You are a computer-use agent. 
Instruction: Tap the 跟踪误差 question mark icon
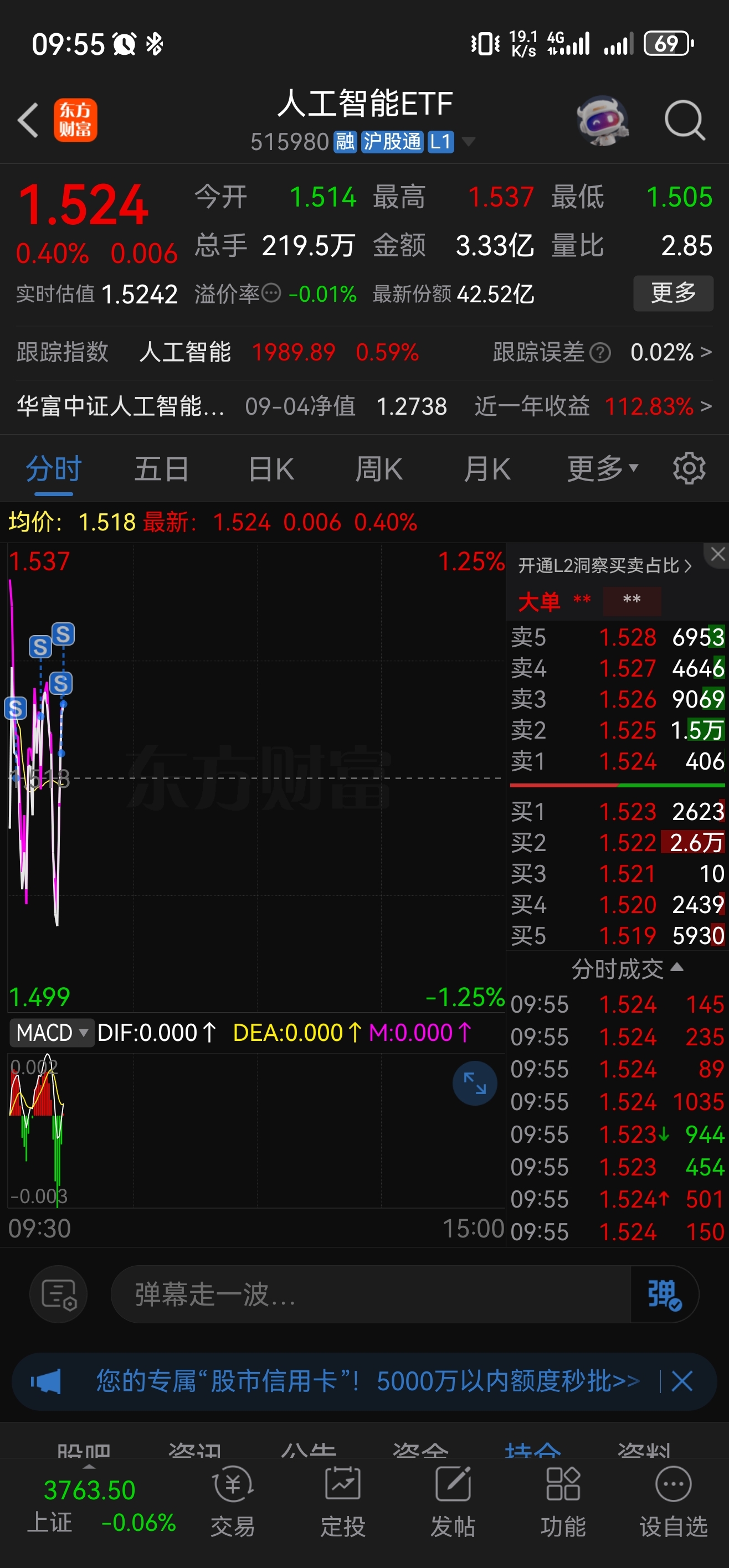click(600, 353)
